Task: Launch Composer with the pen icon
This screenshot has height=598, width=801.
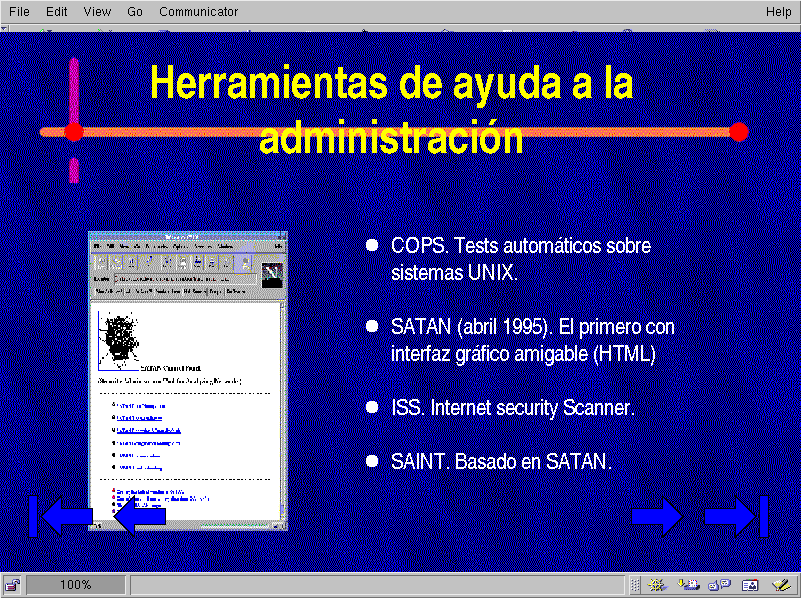Action: (x=781, y=585)
